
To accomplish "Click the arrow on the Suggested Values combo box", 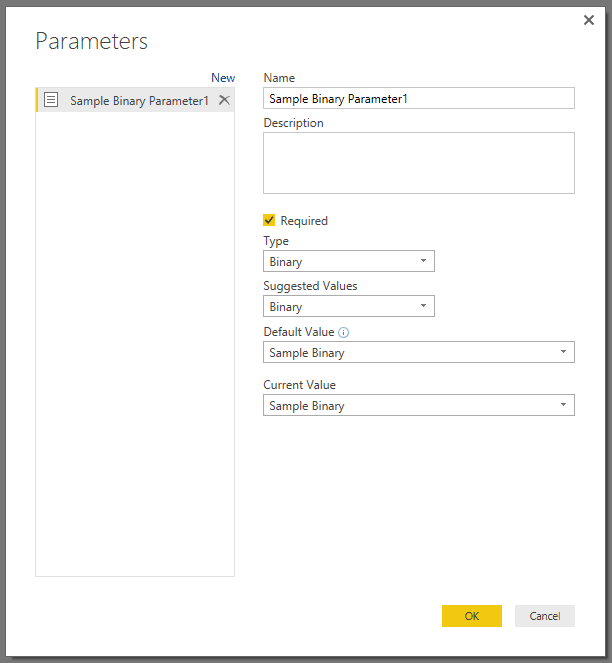I will (423, 307).
